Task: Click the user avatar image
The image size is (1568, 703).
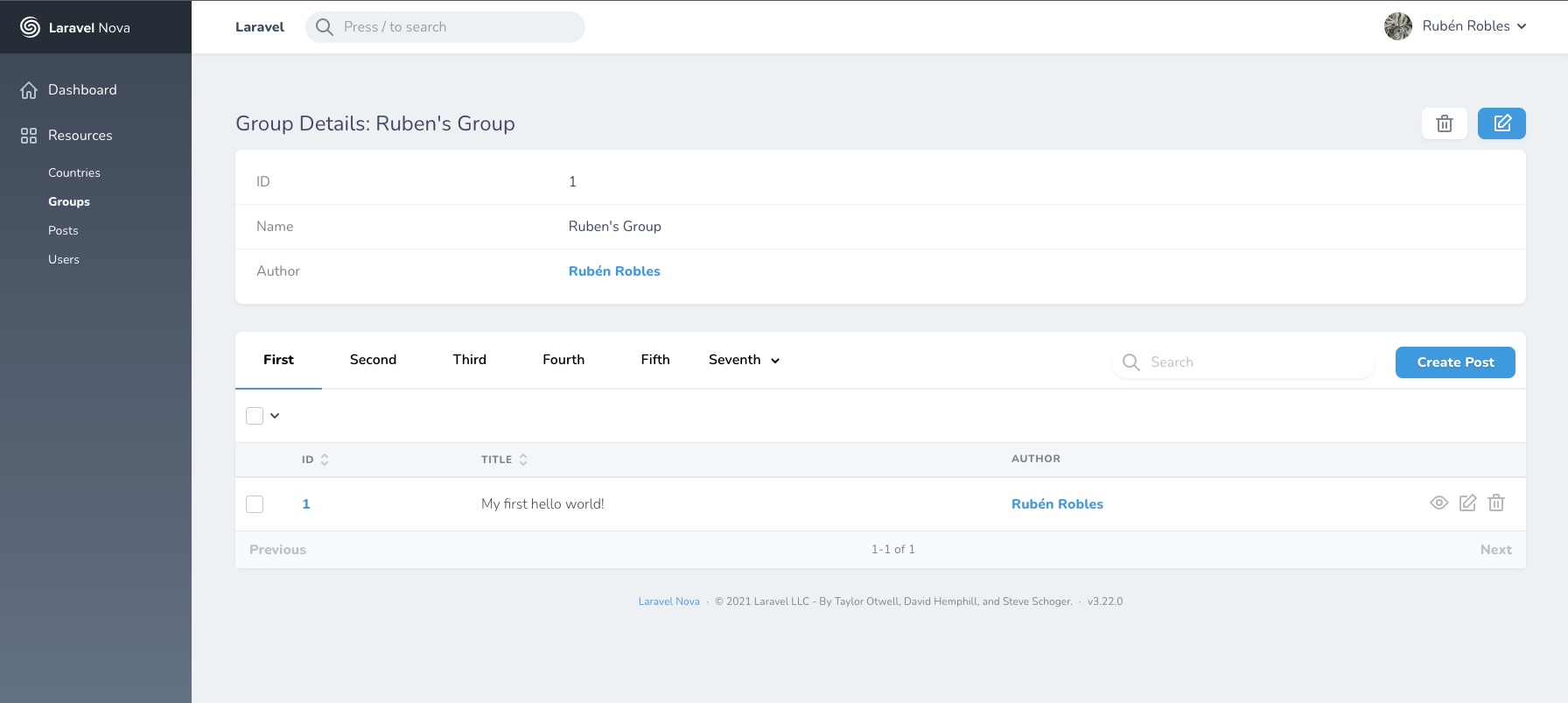Action: coord(1398,26)
